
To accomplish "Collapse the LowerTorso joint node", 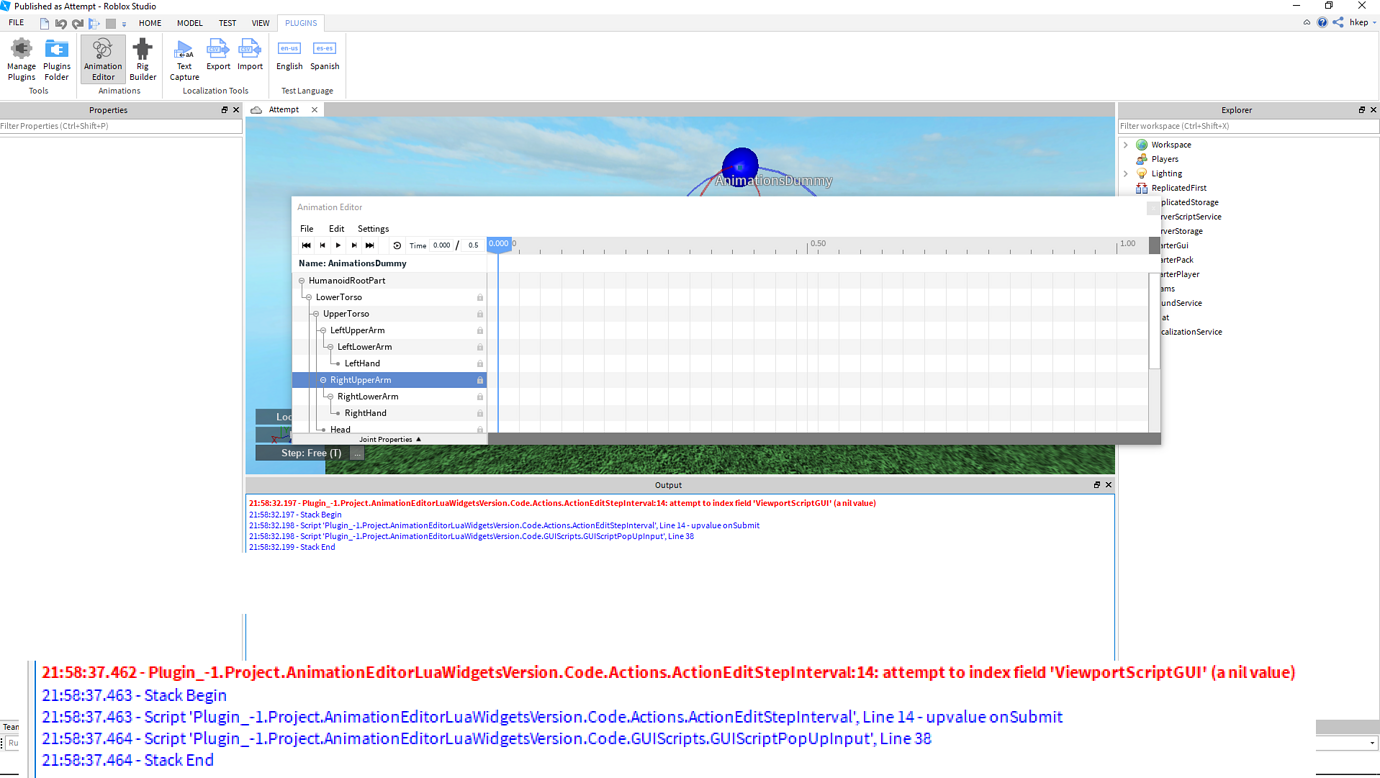I will (x=309, y=297).
